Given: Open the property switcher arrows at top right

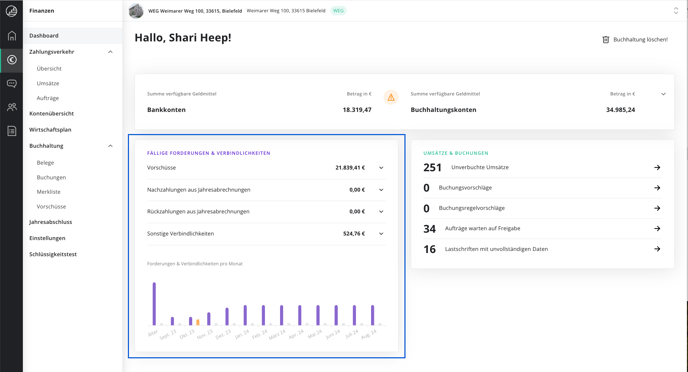Looking at the screenshot, I should point(676,11).
